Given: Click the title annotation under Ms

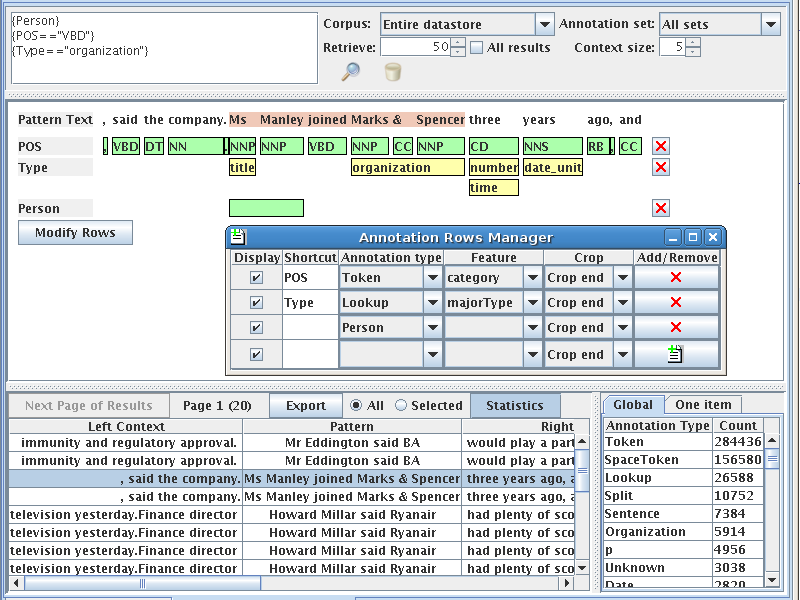Looking at the screenshot, I should point(242,167).
